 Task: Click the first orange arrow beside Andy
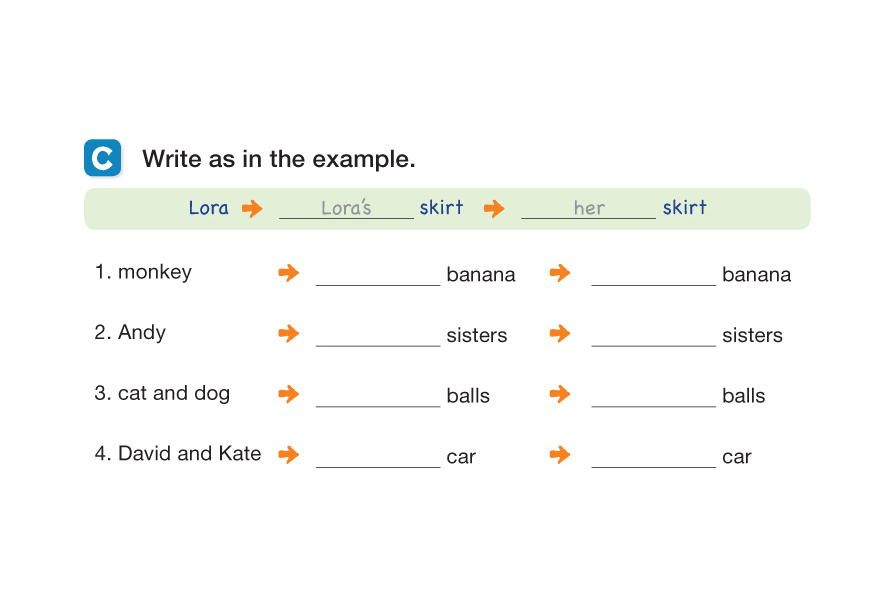click(289, 333)
